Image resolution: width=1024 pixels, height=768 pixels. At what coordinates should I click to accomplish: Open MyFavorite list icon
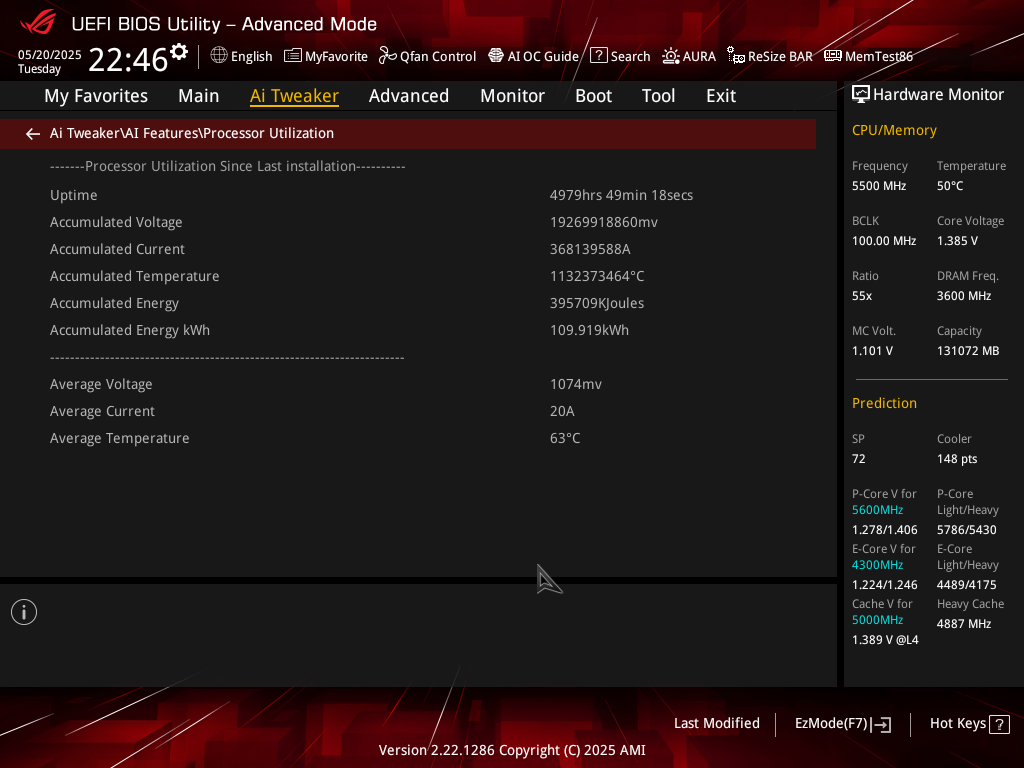(x=293, y=56)
